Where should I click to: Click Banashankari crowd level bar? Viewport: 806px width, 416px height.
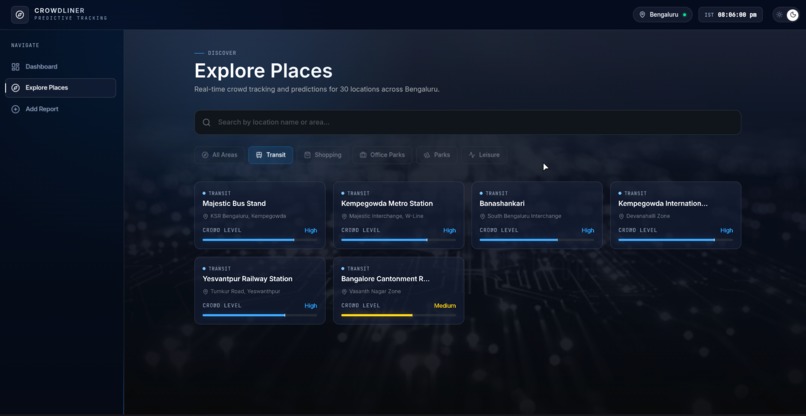pyautogui.click(x=537, y=240)
